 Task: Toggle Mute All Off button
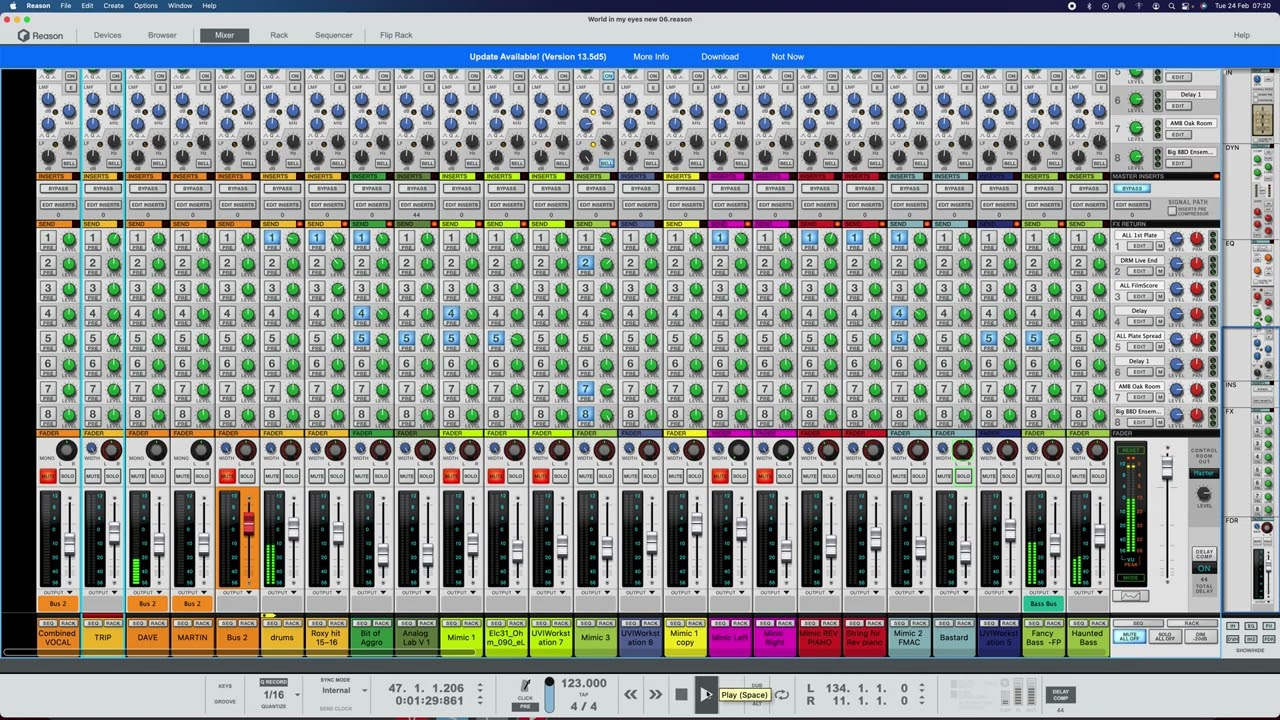tap(1131, 636)
